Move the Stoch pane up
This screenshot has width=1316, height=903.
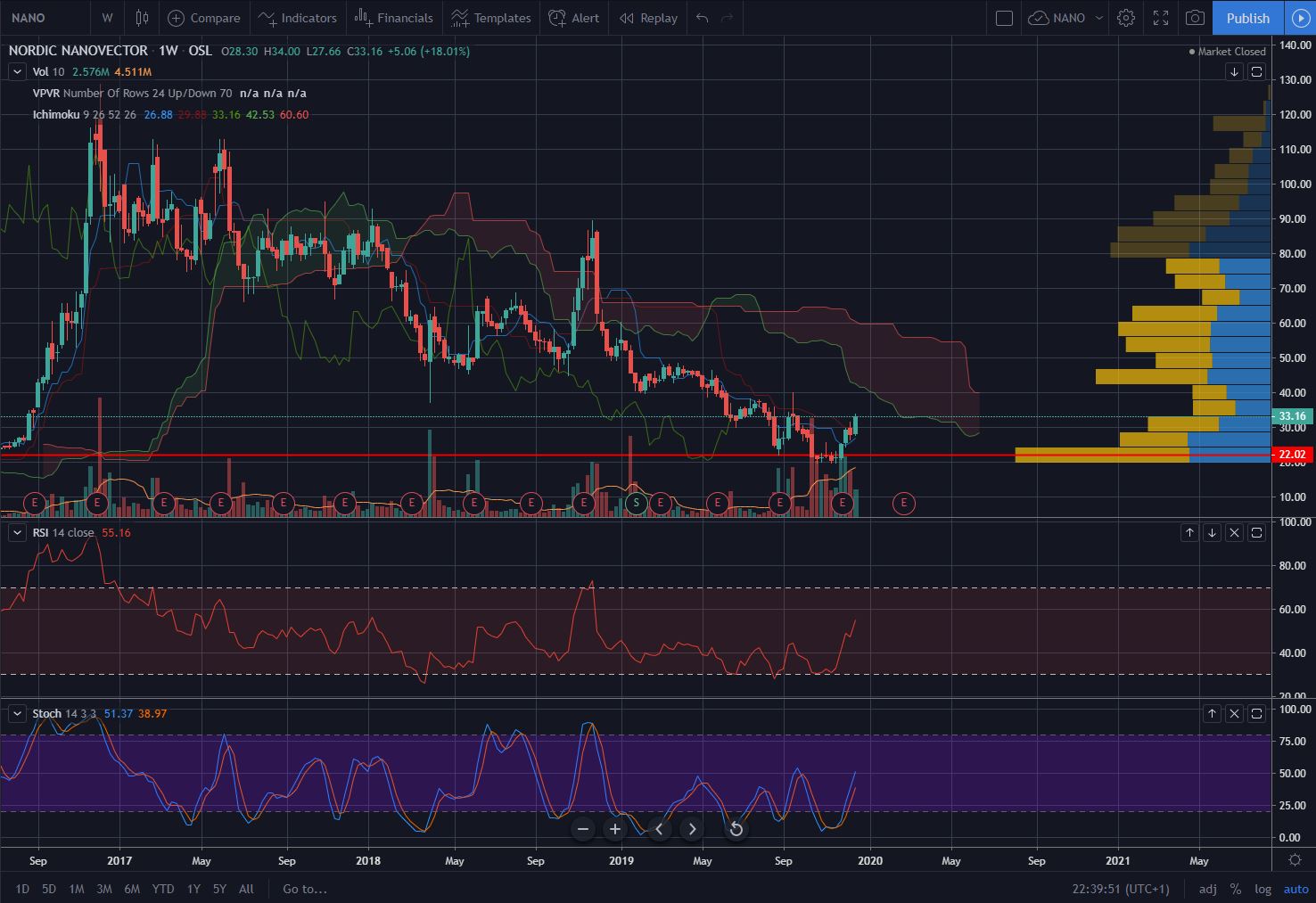pyautogui.click(x=1212, y=713)
